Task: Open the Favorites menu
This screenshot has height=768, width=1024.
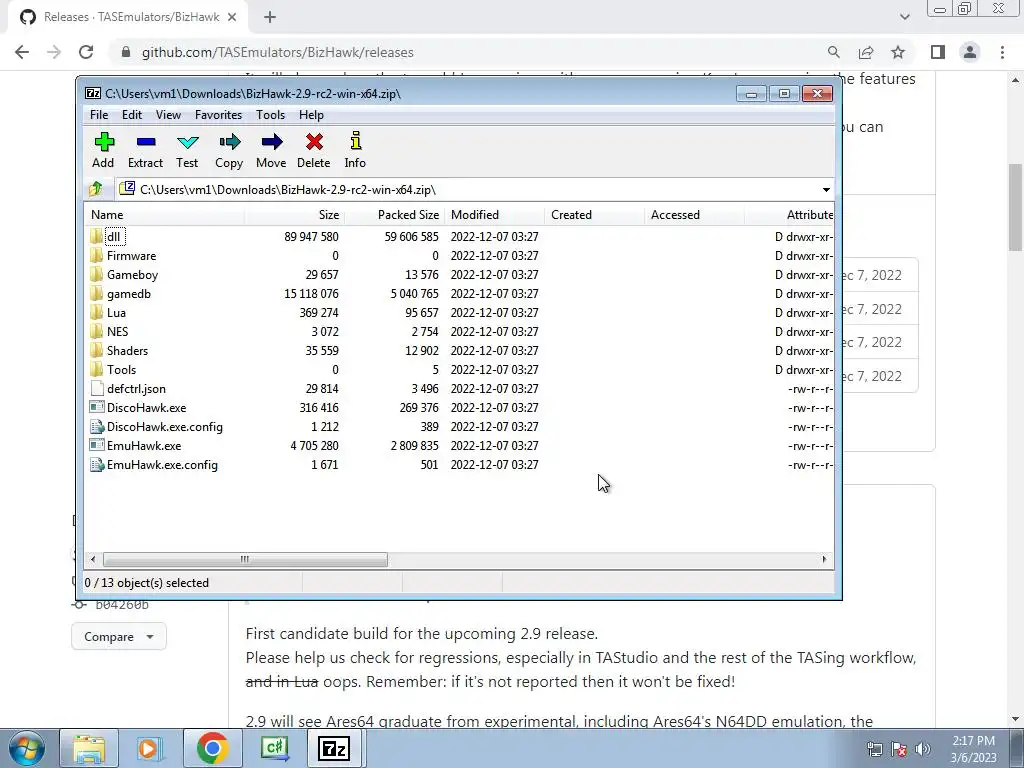Action: (x=218, y=115)
